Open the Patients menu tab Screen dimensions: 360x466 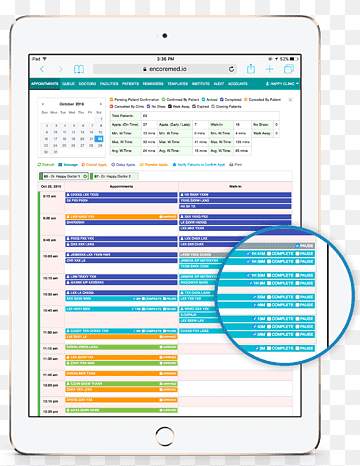pyautogui.click(x=130, y=84)
